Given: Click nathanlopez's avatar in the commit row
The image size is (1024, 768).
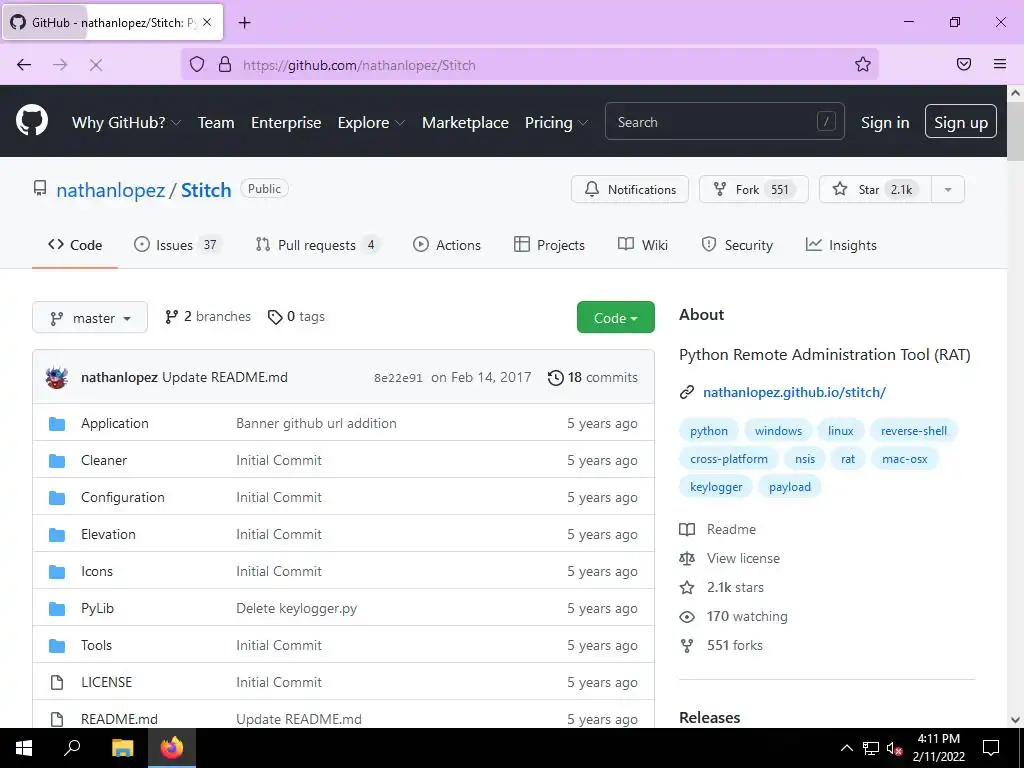Looking at the screenshot, I should (57, 377).
